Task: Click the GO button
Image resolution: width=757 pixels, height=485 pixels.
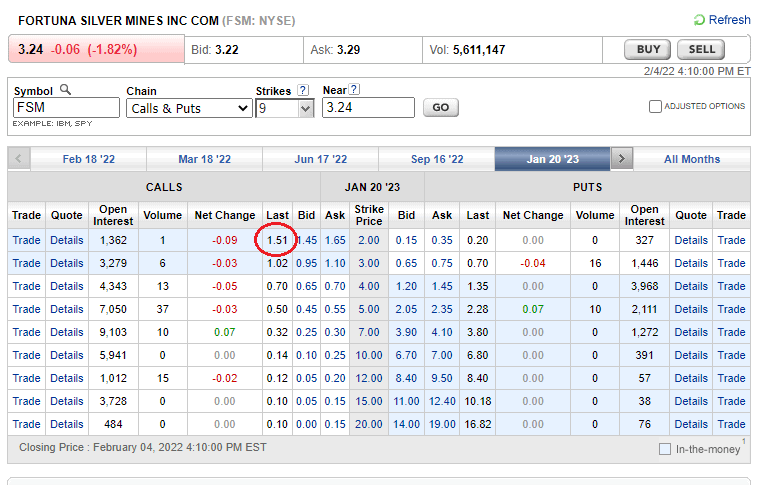Action: 440,107
